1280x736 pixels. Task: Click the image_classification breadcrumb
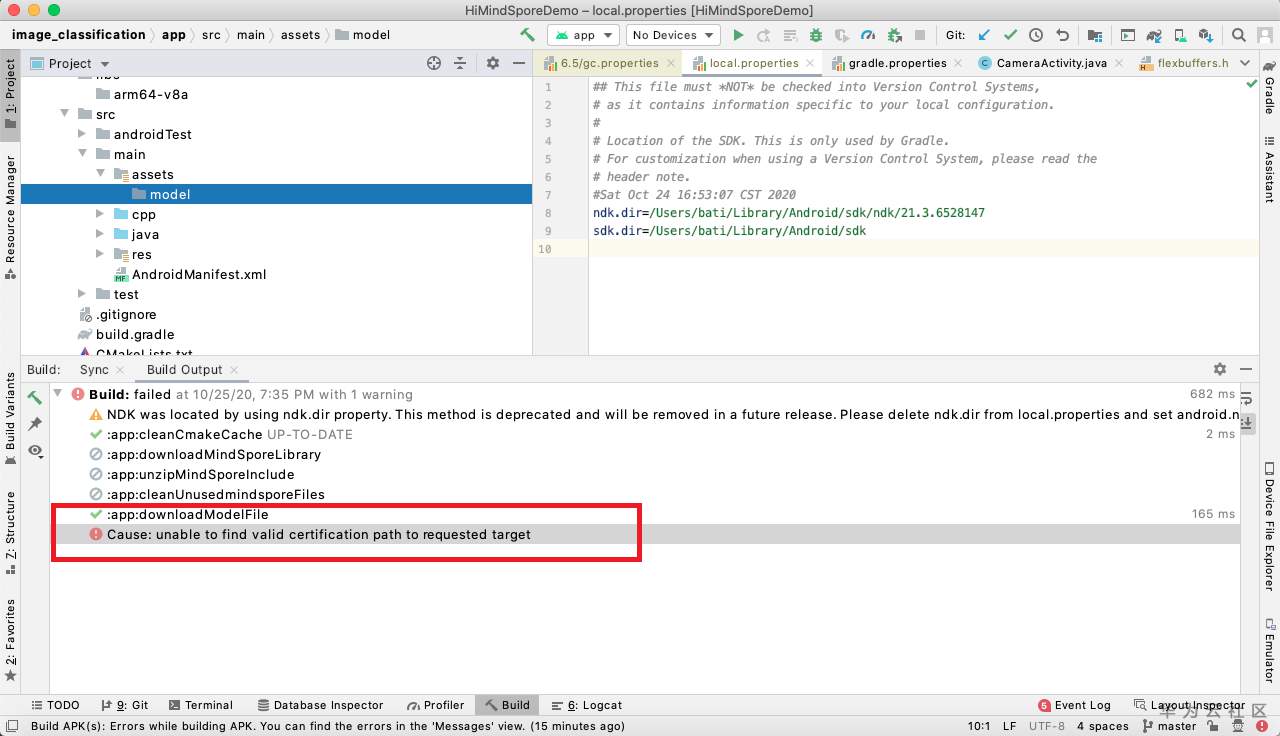(78, 34)
